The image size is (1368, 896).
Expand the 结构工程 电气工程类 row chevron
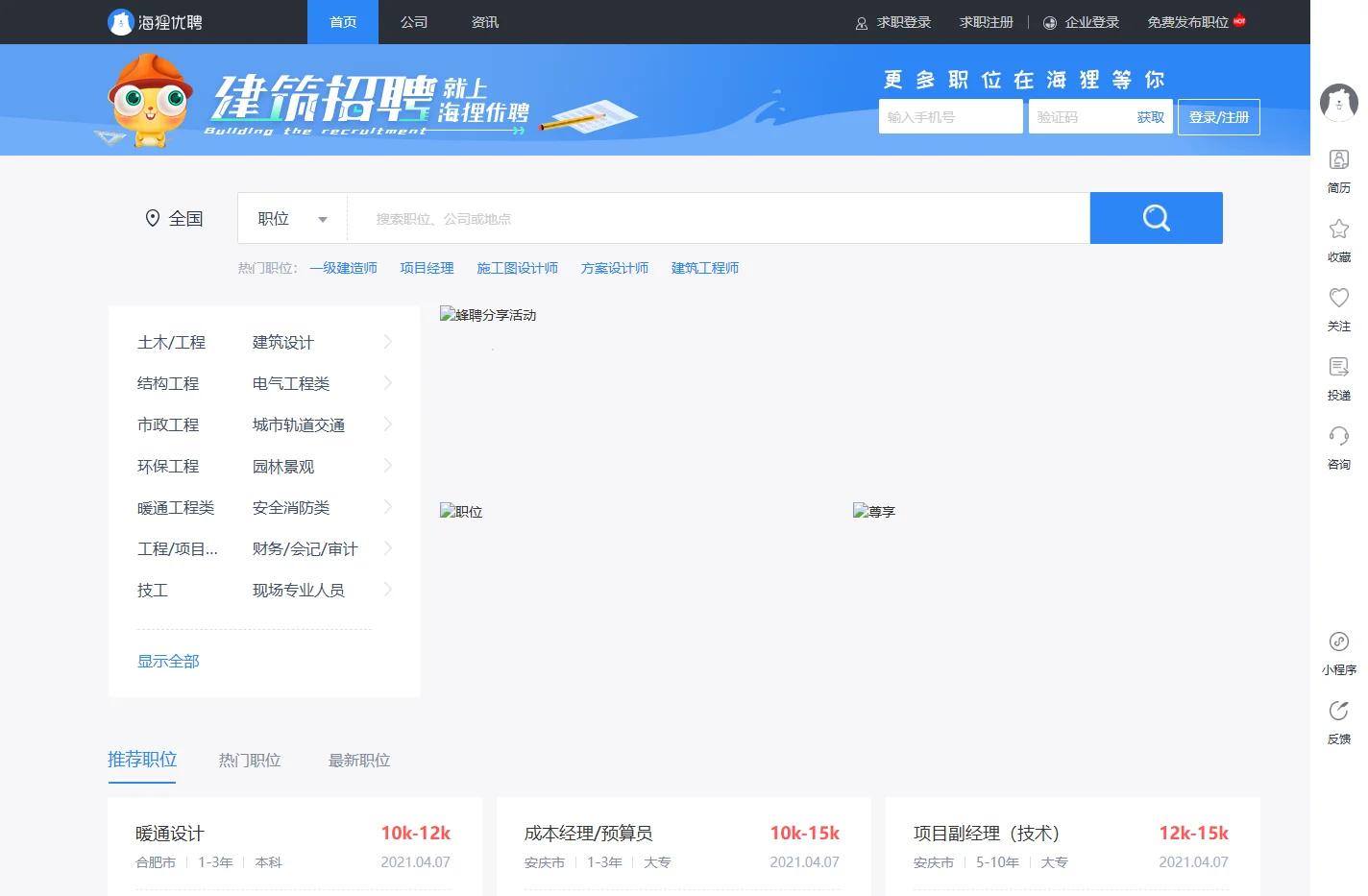pos(388,382)
